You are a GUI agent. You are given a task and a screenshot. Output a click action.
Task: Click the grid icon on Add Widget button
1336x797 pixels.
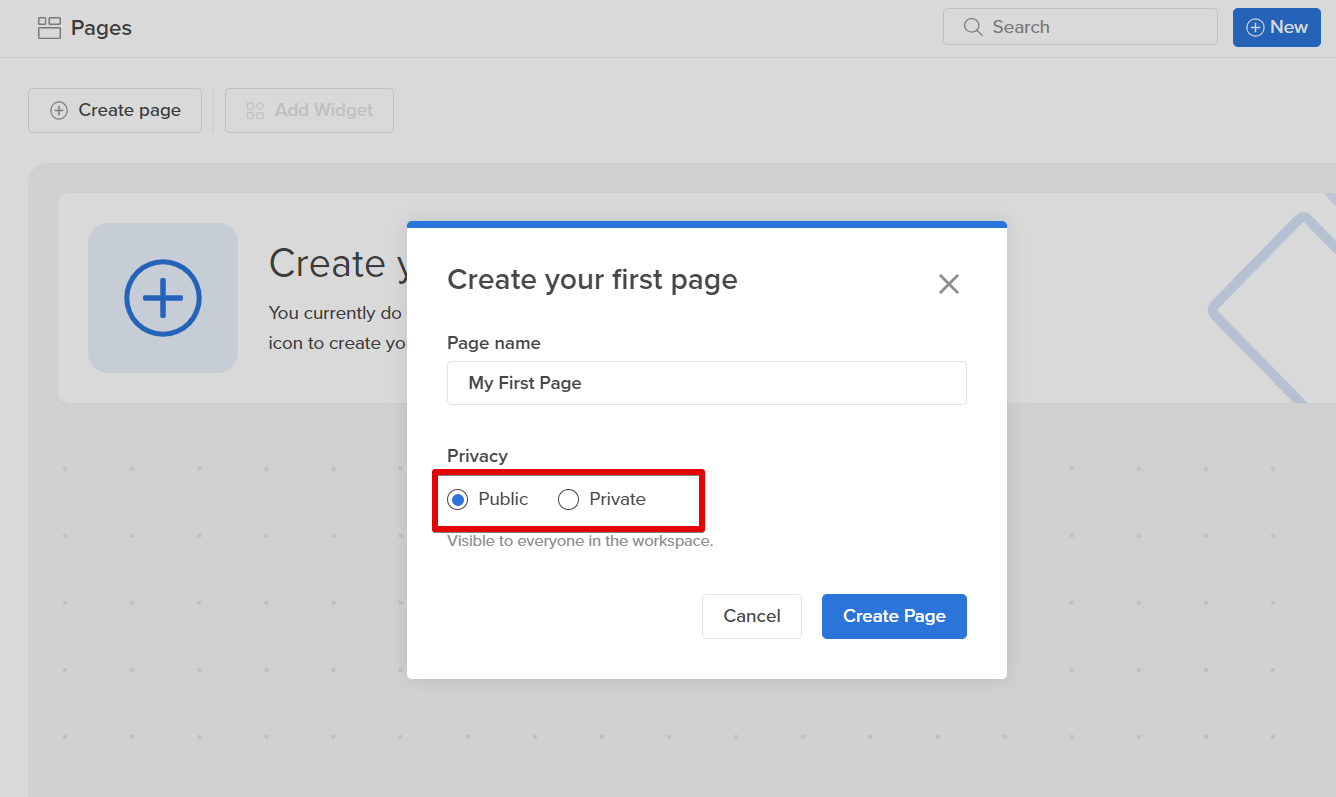click(x=255, y=110)
